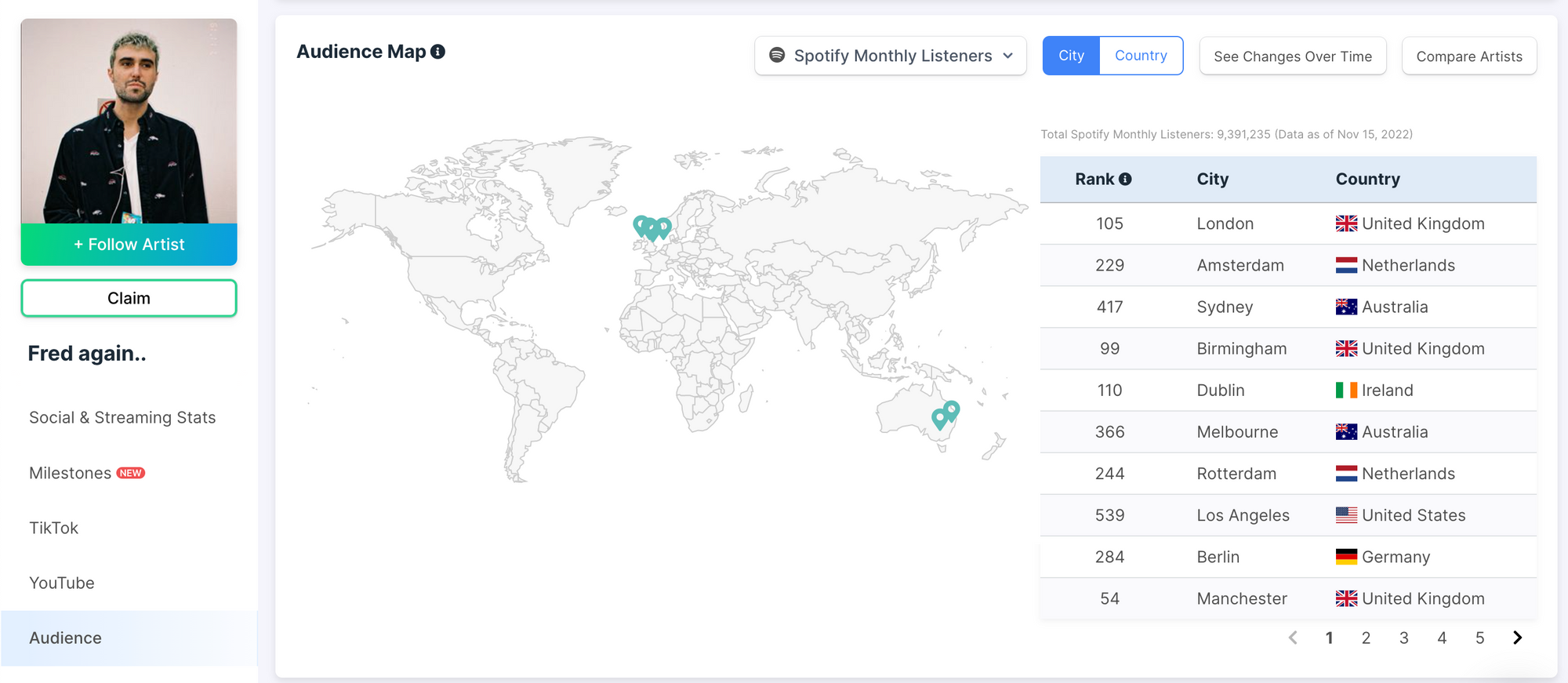This screenshot has height=683, width=1568.
Task: Click the previous page left arrow
Action: tap(1293, 638)
